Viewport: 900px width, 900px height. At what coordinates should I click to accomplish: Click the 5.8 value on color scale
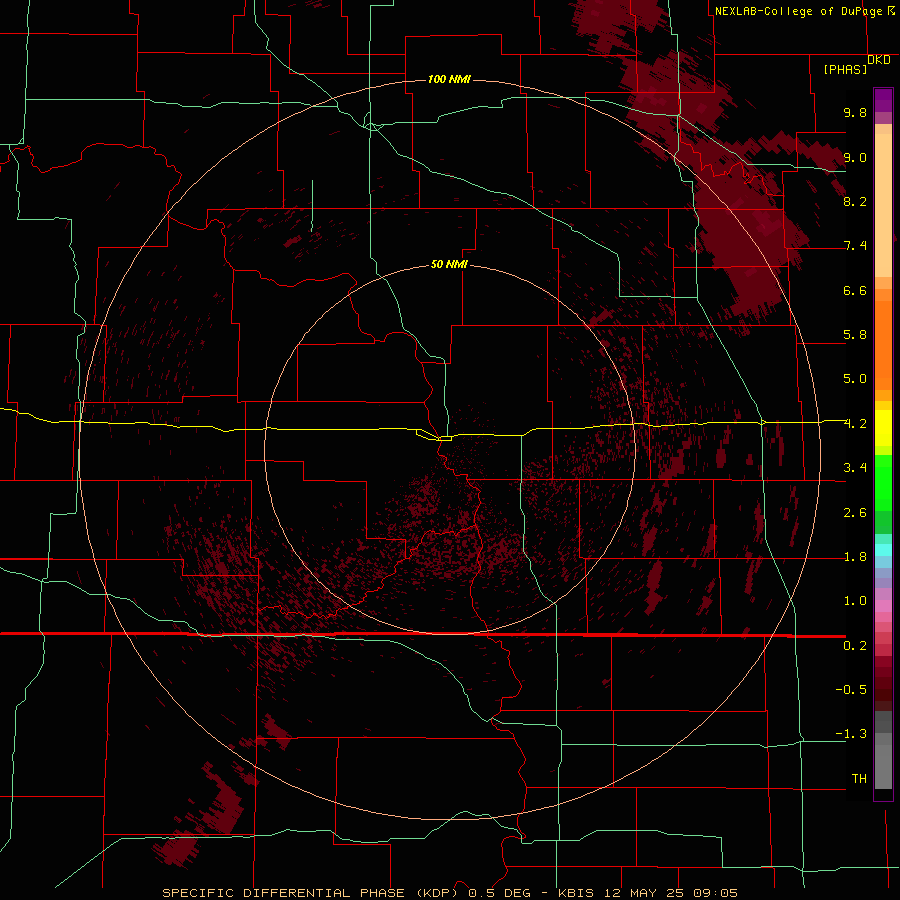(855, 335)
